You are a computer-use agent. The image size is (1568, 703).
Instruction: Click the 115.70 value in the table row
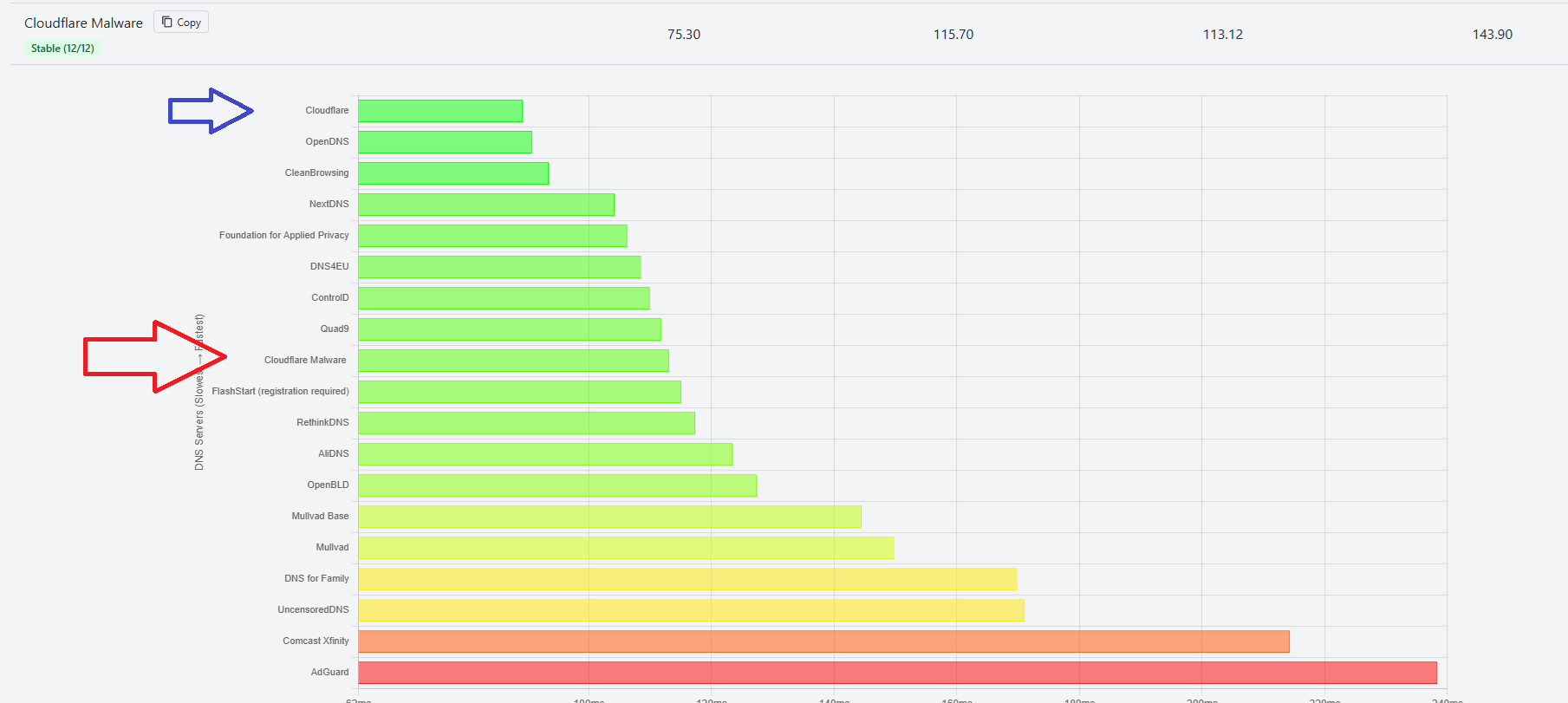[x=953, y=35]
